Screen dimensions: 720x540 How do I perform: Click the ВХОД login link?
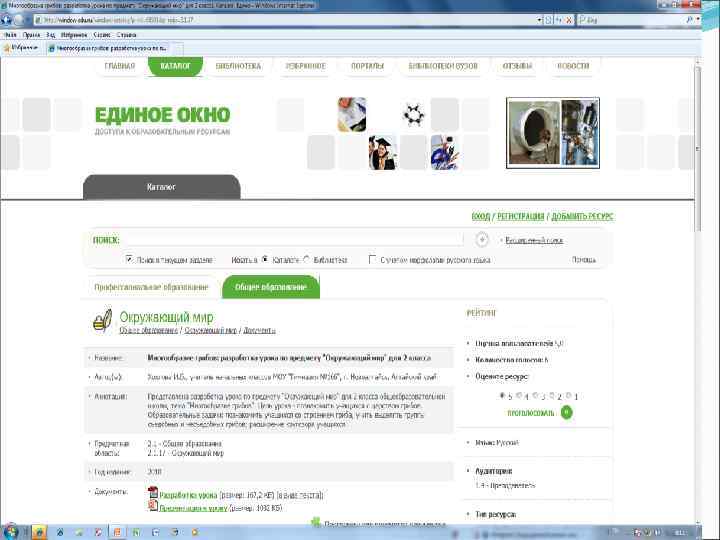[x=481, y=216]
